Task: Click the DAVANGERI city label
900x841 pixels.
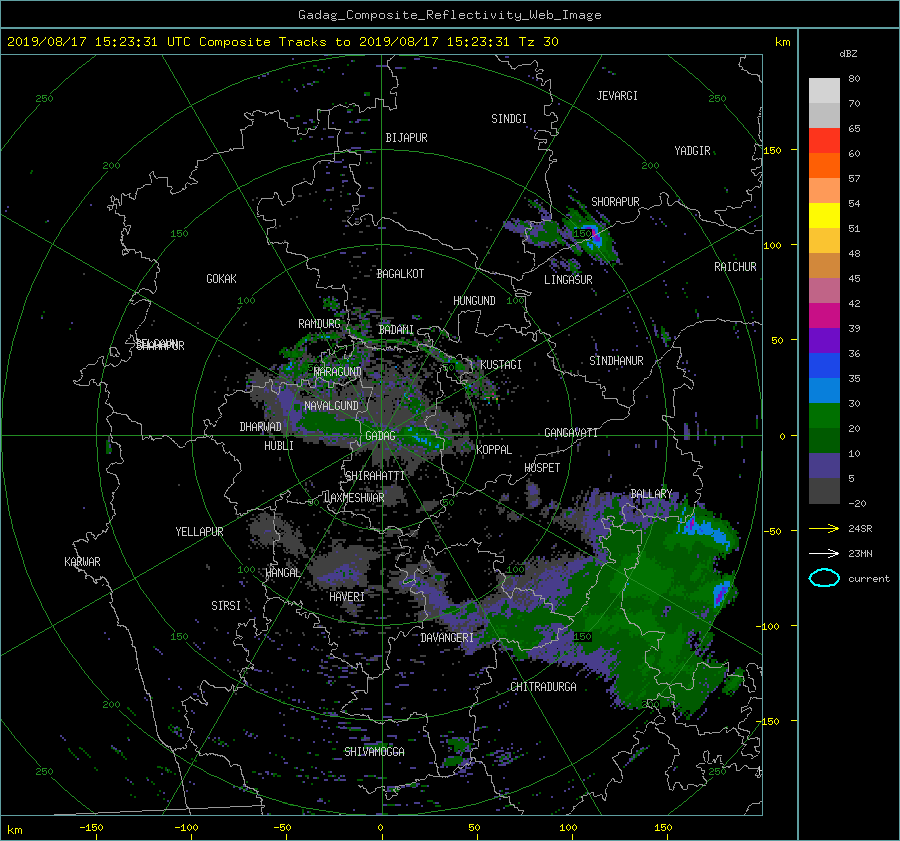Action: click(x=447, y=638)
